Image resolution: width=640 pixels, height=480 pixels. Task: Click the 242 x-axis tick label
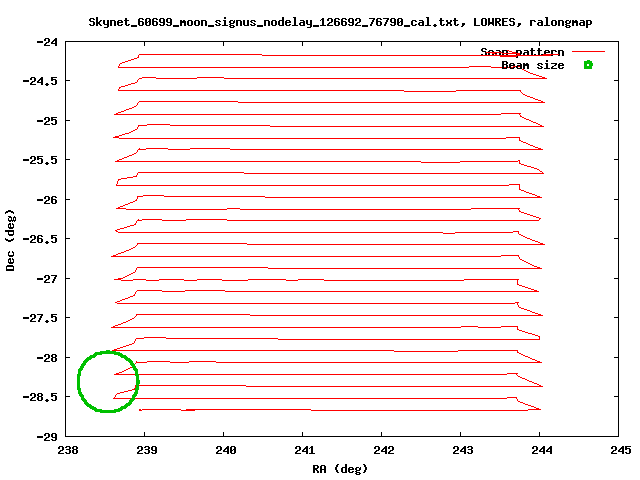(384, 450)
